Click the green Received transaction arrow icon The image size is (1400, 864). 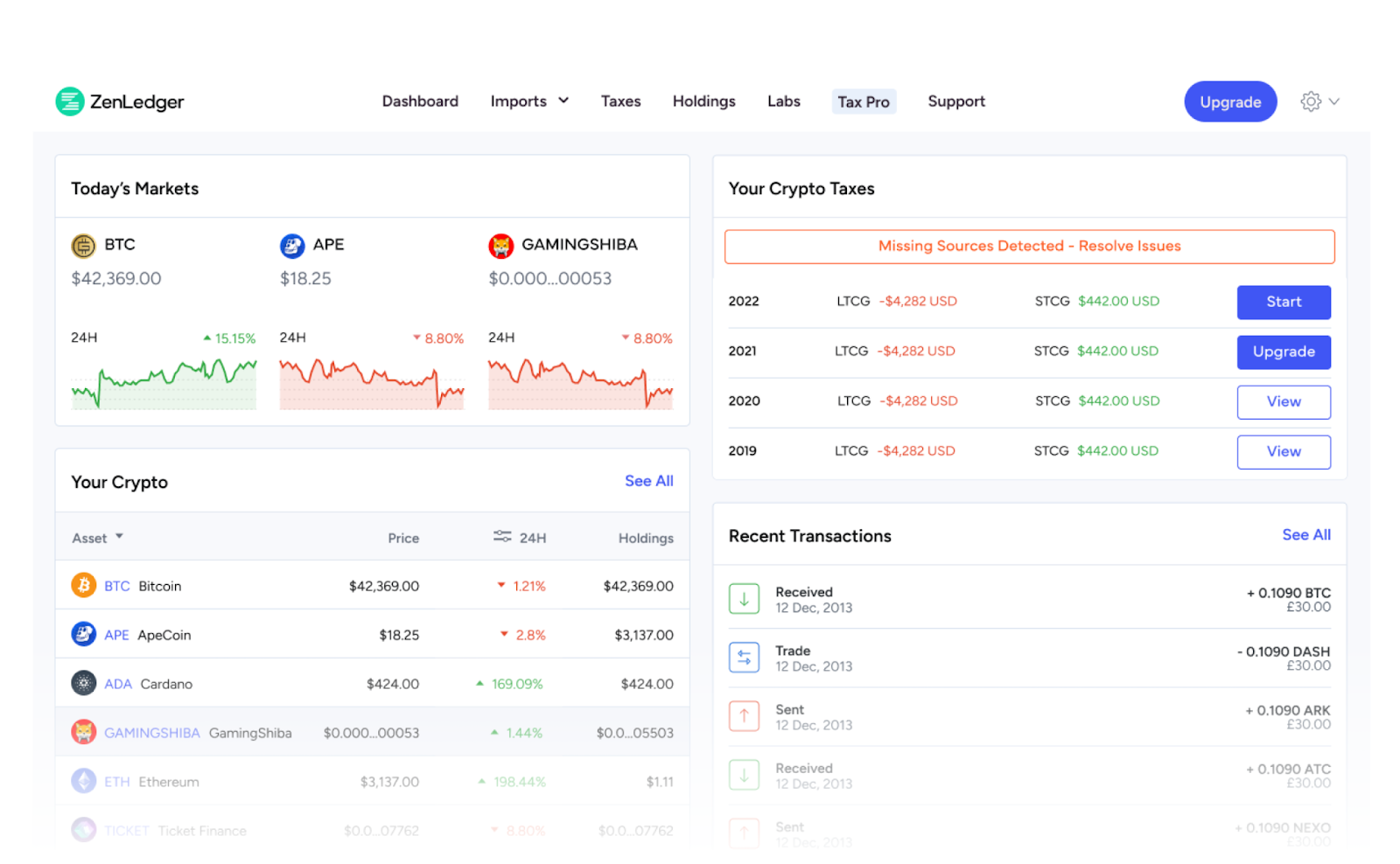(744, 599)
